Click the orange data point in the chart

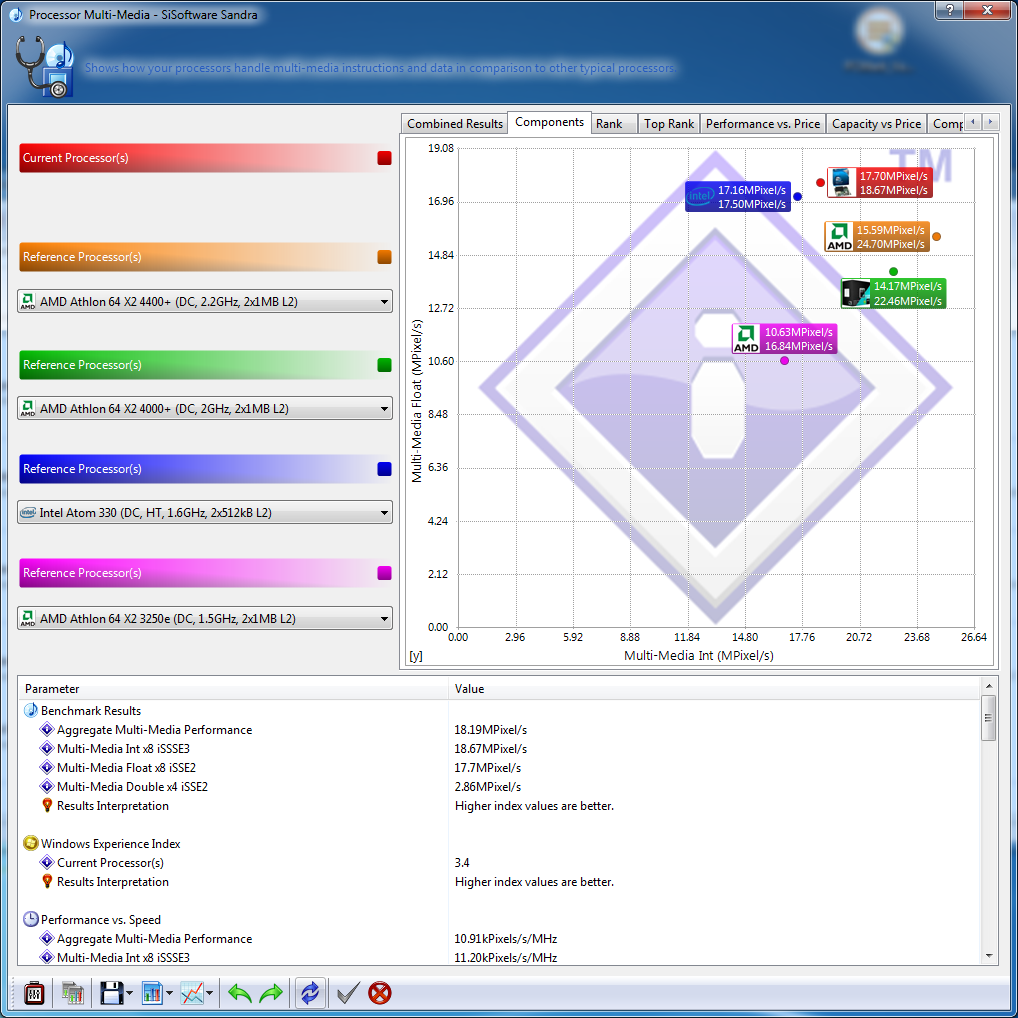coord(936,236)
